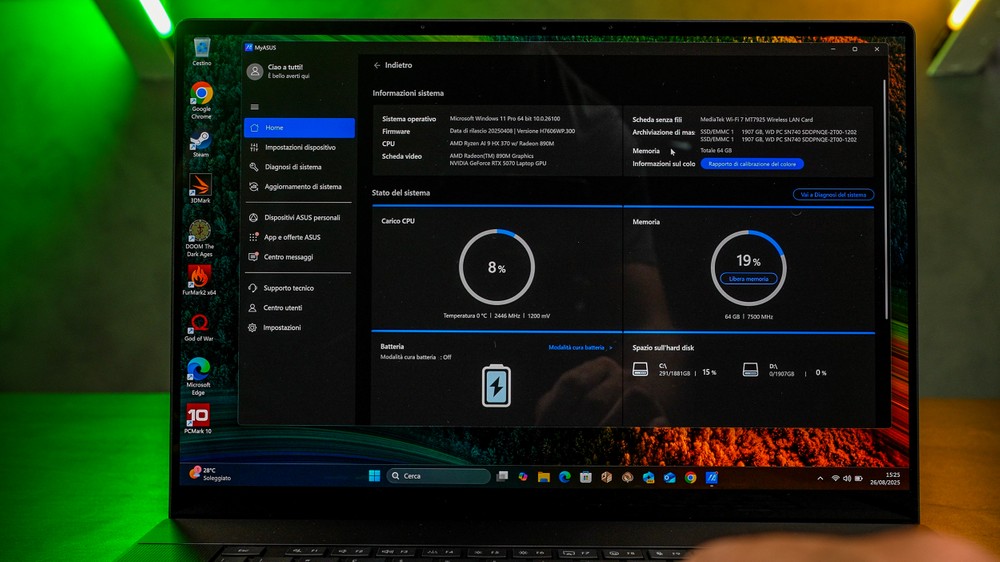The image size is (1000, 562).
Task: Open Copilot from the taskbar
Action: coord(523,477)
